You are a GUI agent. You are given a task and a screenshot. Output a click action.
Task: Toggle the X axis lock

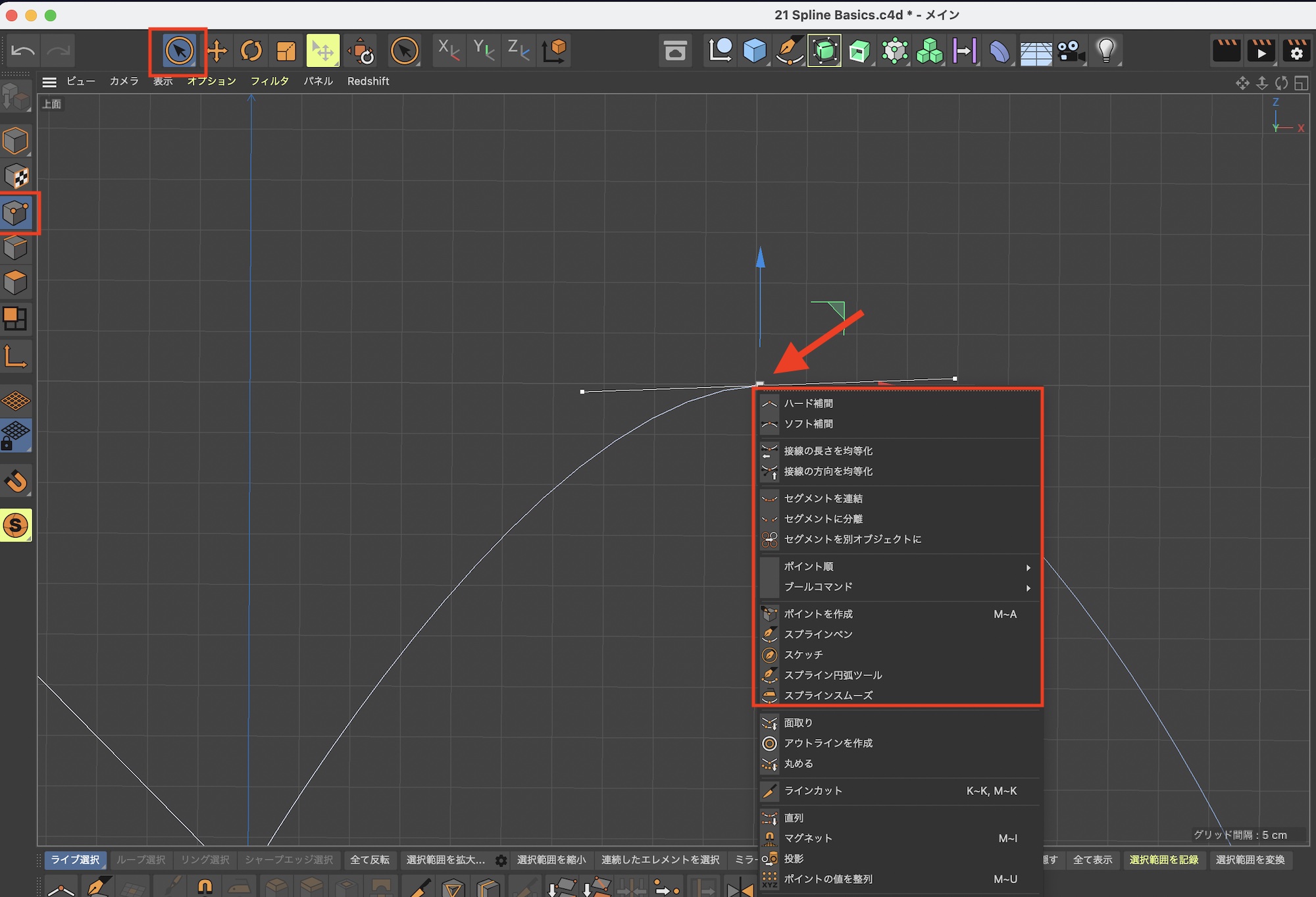[x=449, y=51]
